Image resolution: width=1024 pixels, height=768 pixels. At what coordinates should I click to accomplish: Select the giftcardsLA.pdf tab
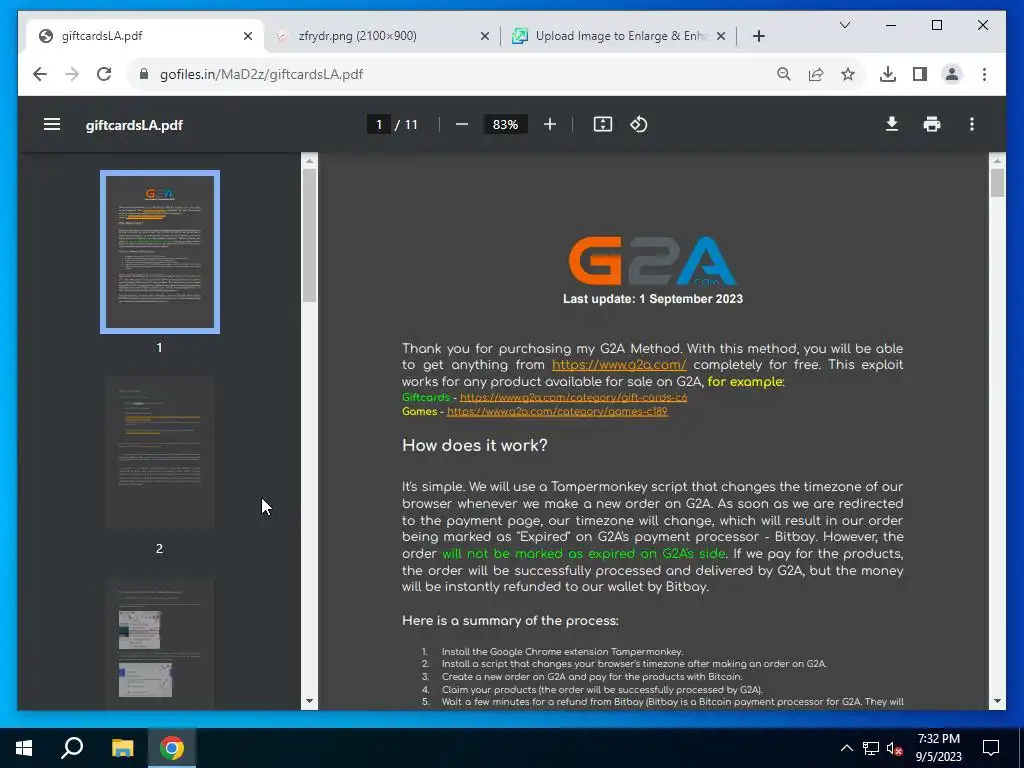coord(145,36)
